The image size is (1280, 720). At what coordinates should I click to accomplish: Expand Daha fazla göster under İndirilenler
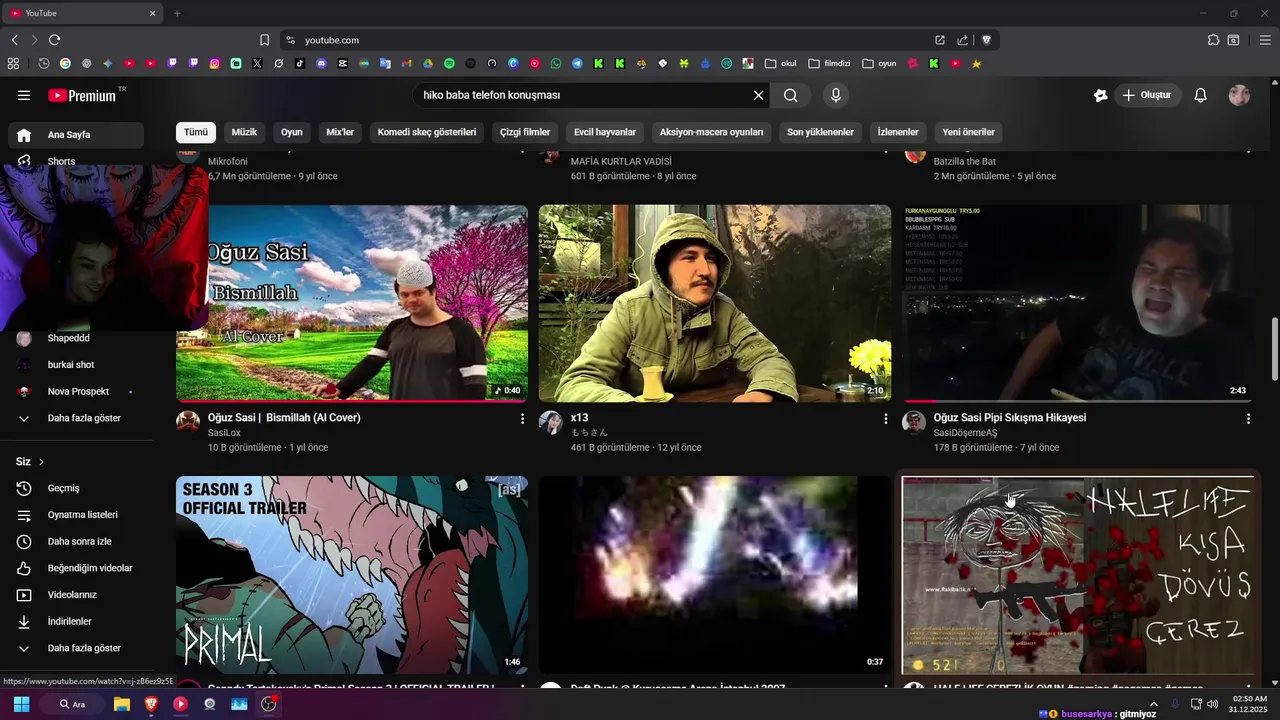tap(76, 648)
